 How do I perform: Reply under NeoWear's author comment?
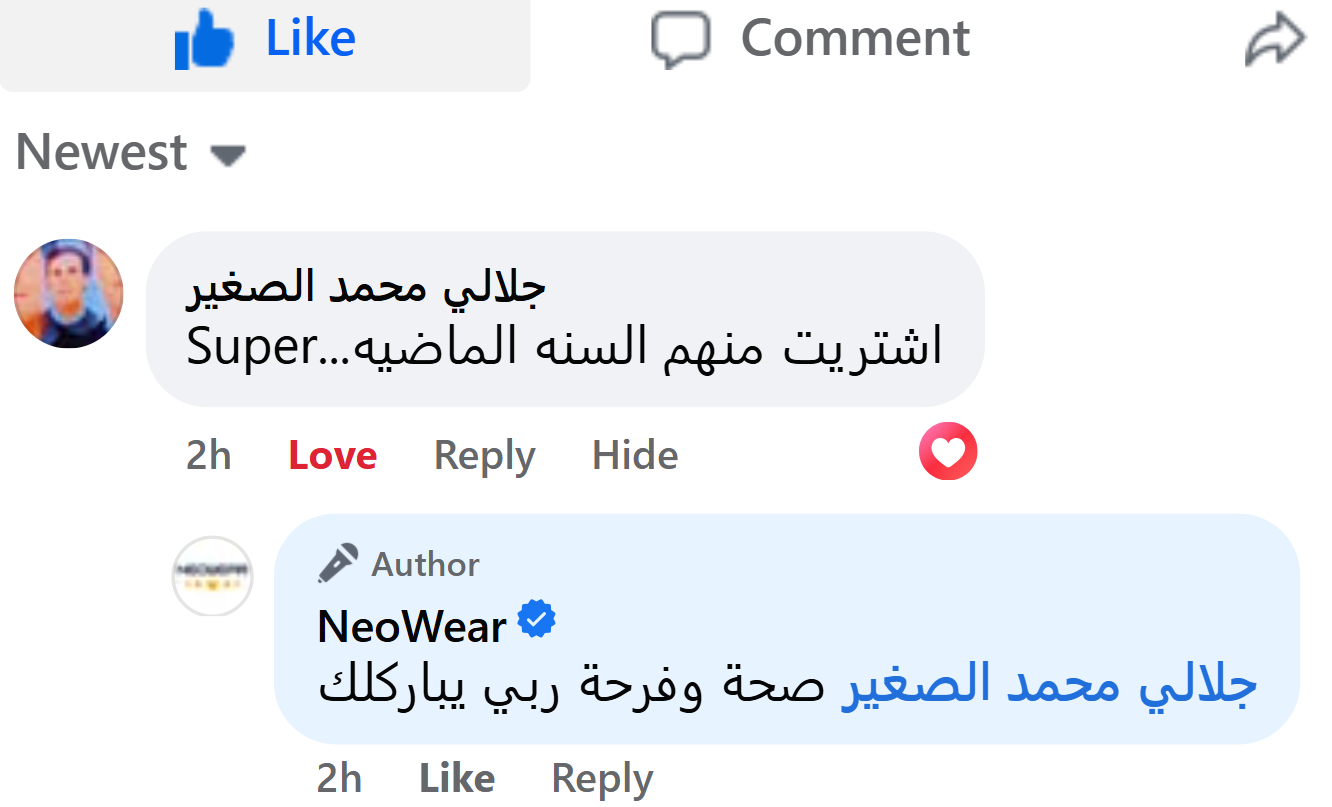click(602, 779)
